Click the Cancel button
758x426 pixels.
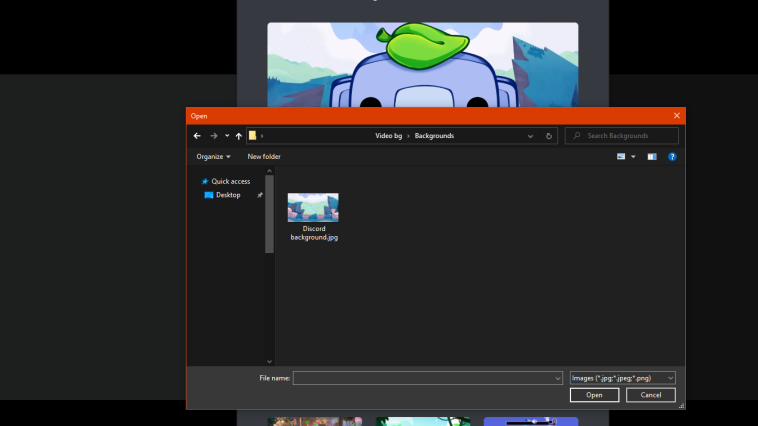[651, 395]
